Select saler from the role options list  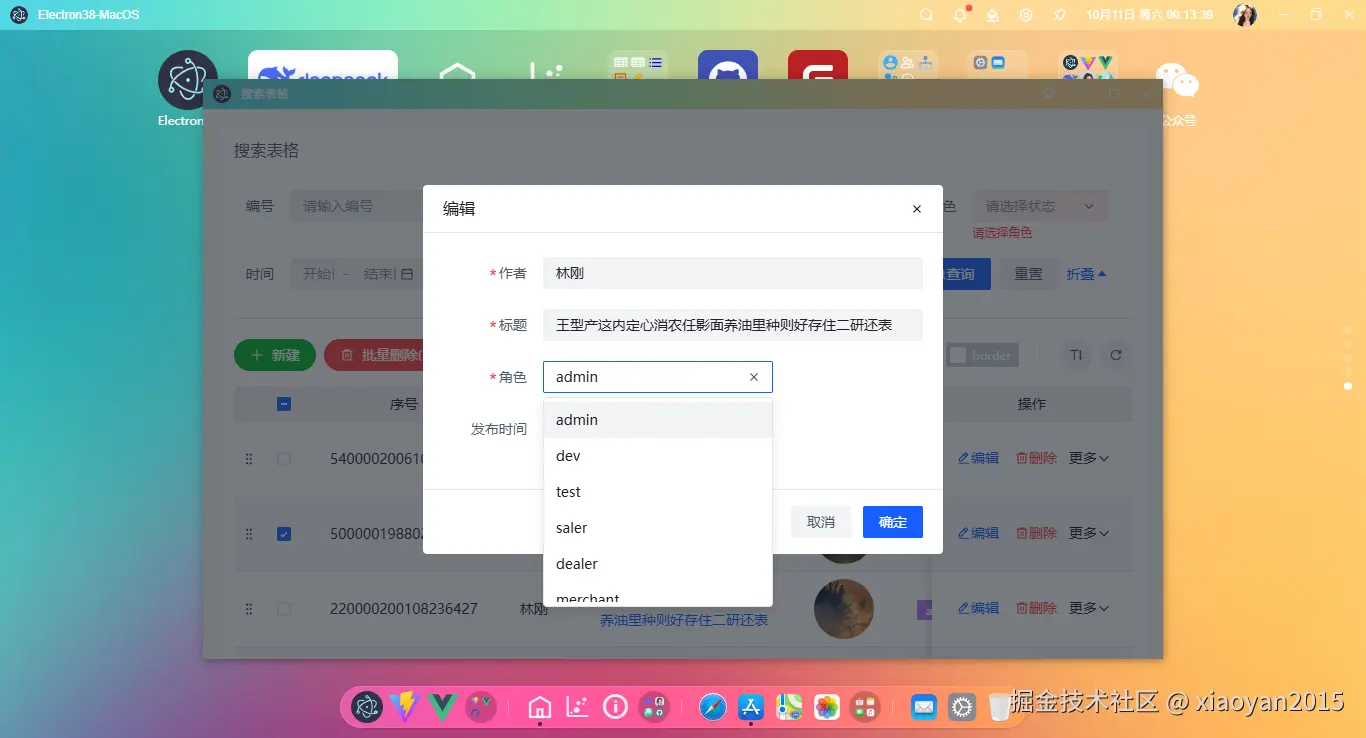pyautogui.click(x=570, y=527)
